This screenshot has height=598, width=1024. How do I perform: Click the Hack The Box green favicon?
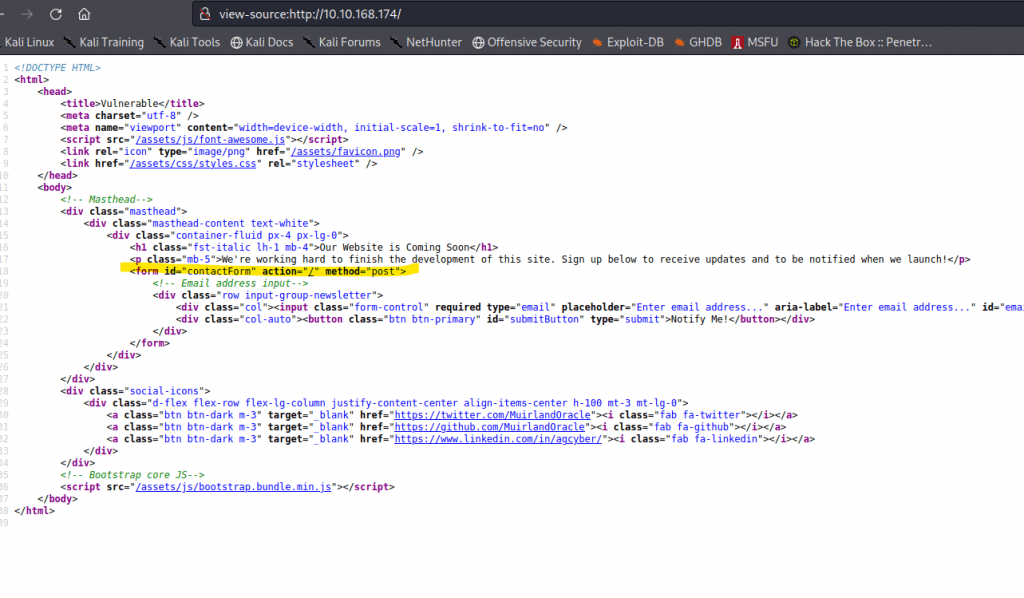(x=794, y=42)
